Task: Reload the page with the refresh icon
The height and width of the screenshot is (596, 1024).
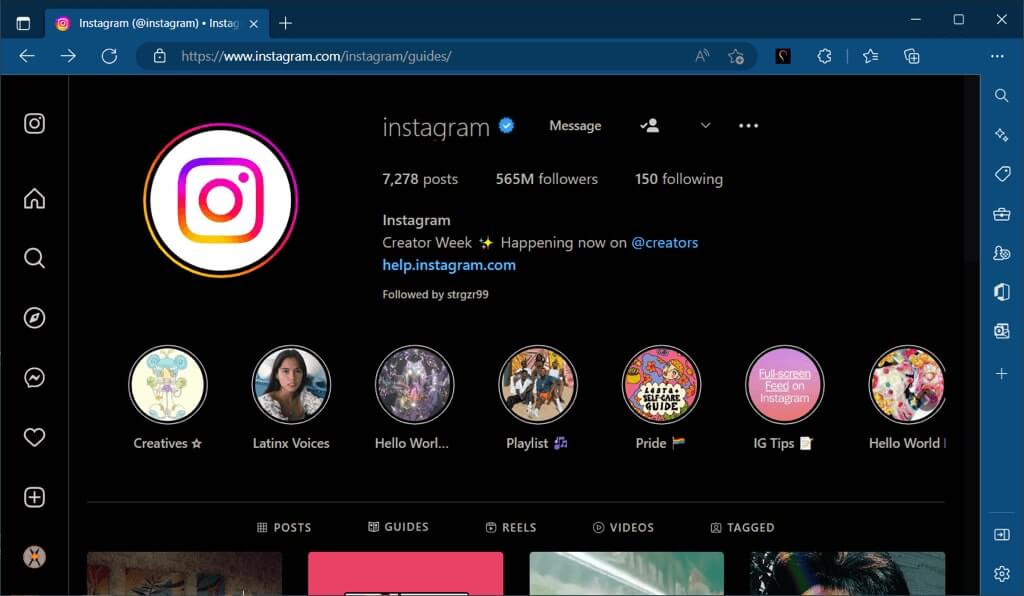Action: tap(110, 56)
